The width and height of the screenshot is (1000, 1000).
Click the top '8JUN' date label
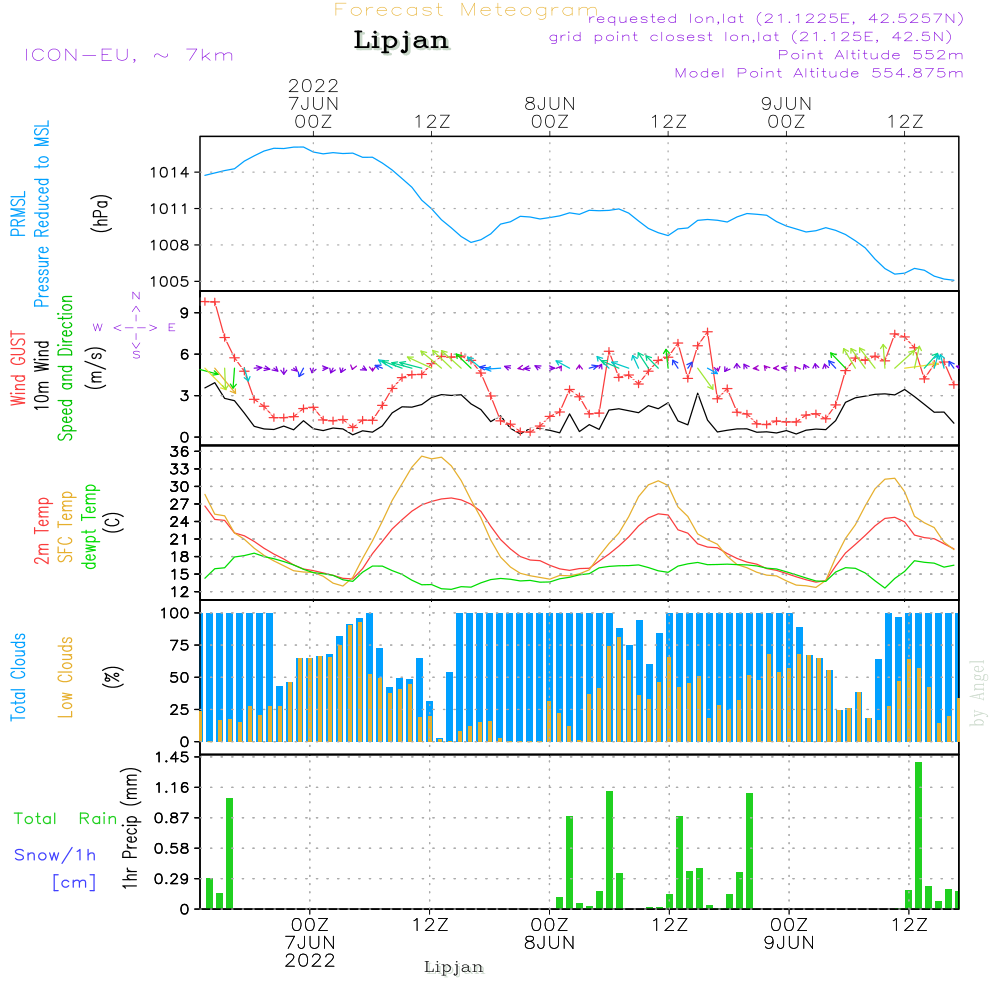550,103
